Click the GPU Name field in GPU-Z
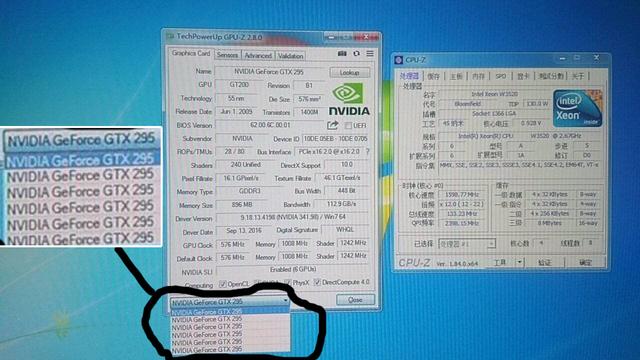Screen dimensions: 640x360 [269, 71]
